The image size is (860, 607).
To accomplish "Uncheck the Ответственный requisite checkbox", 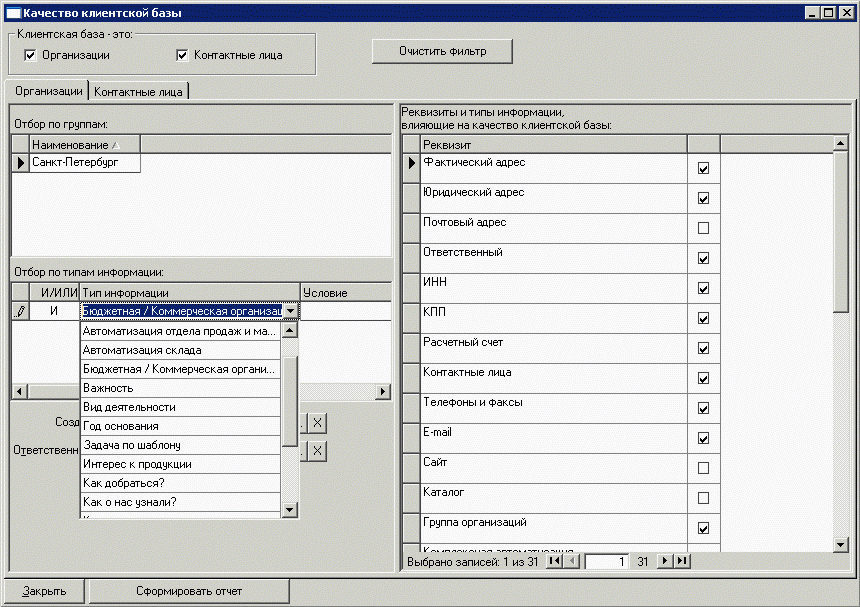I will (x=703, y=258).
